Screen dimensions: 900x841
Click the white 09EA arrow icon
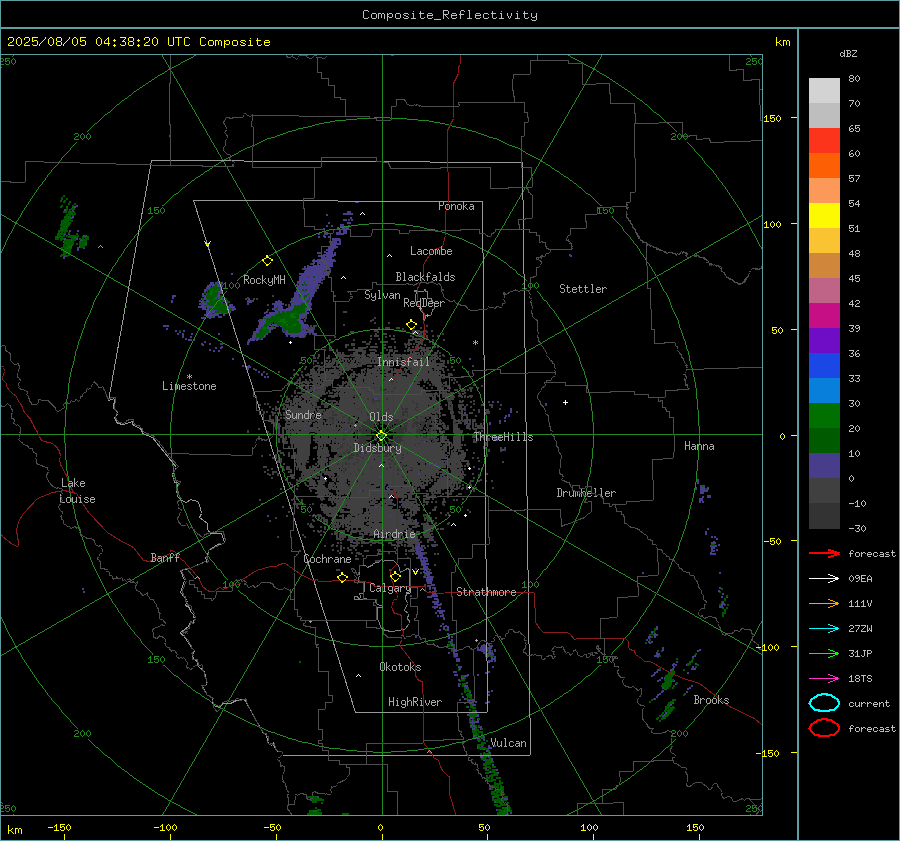[x=824, y=579]
